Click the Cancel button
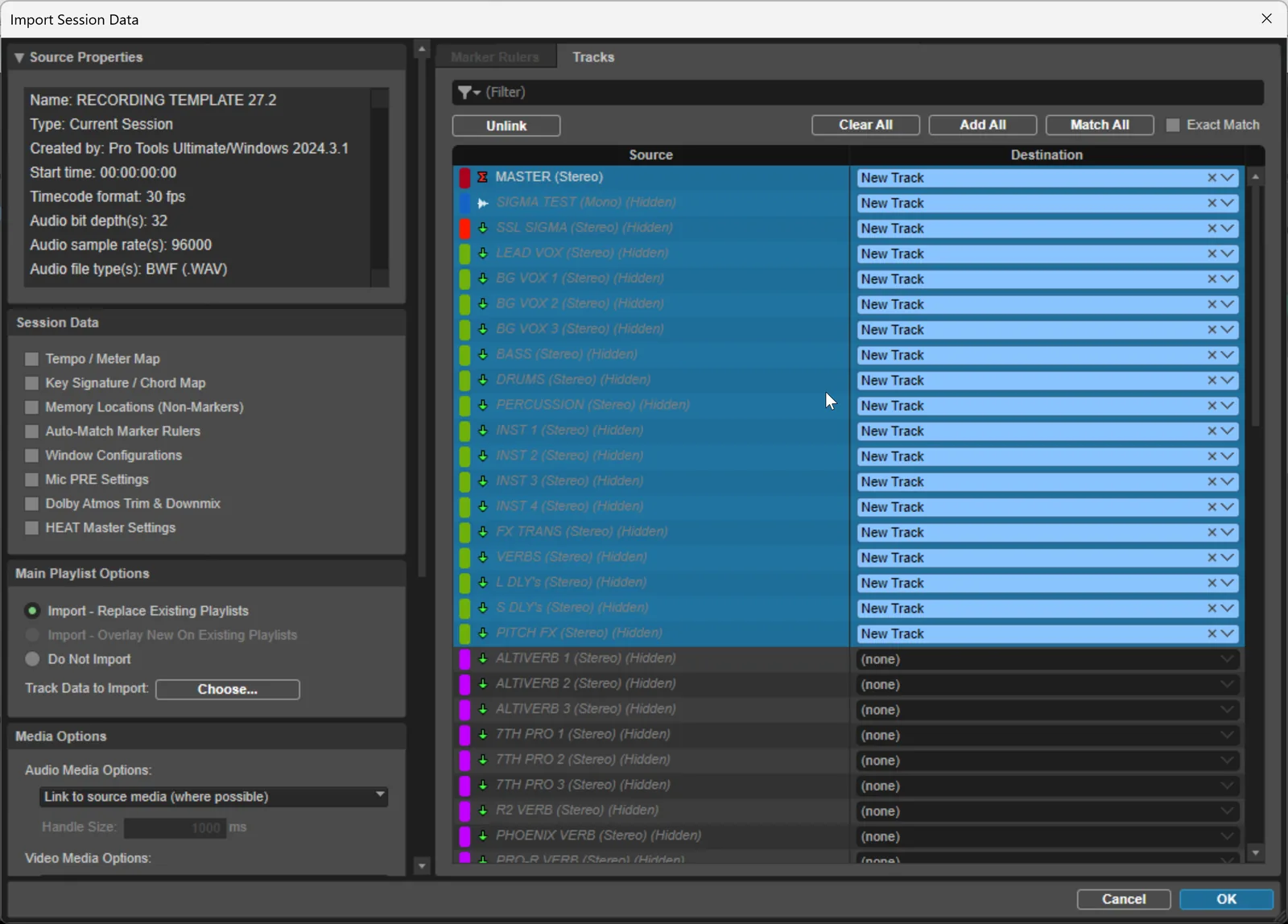Viewport: 1288px width, 924px height. tap(1124, 899)
